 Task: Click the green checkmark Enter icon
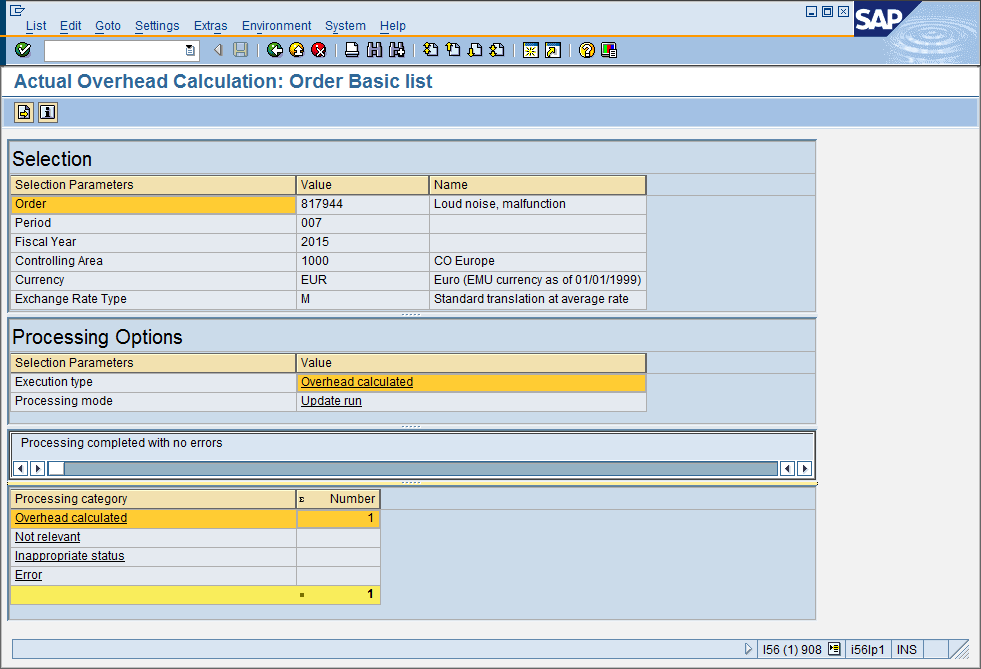point(23,50)
